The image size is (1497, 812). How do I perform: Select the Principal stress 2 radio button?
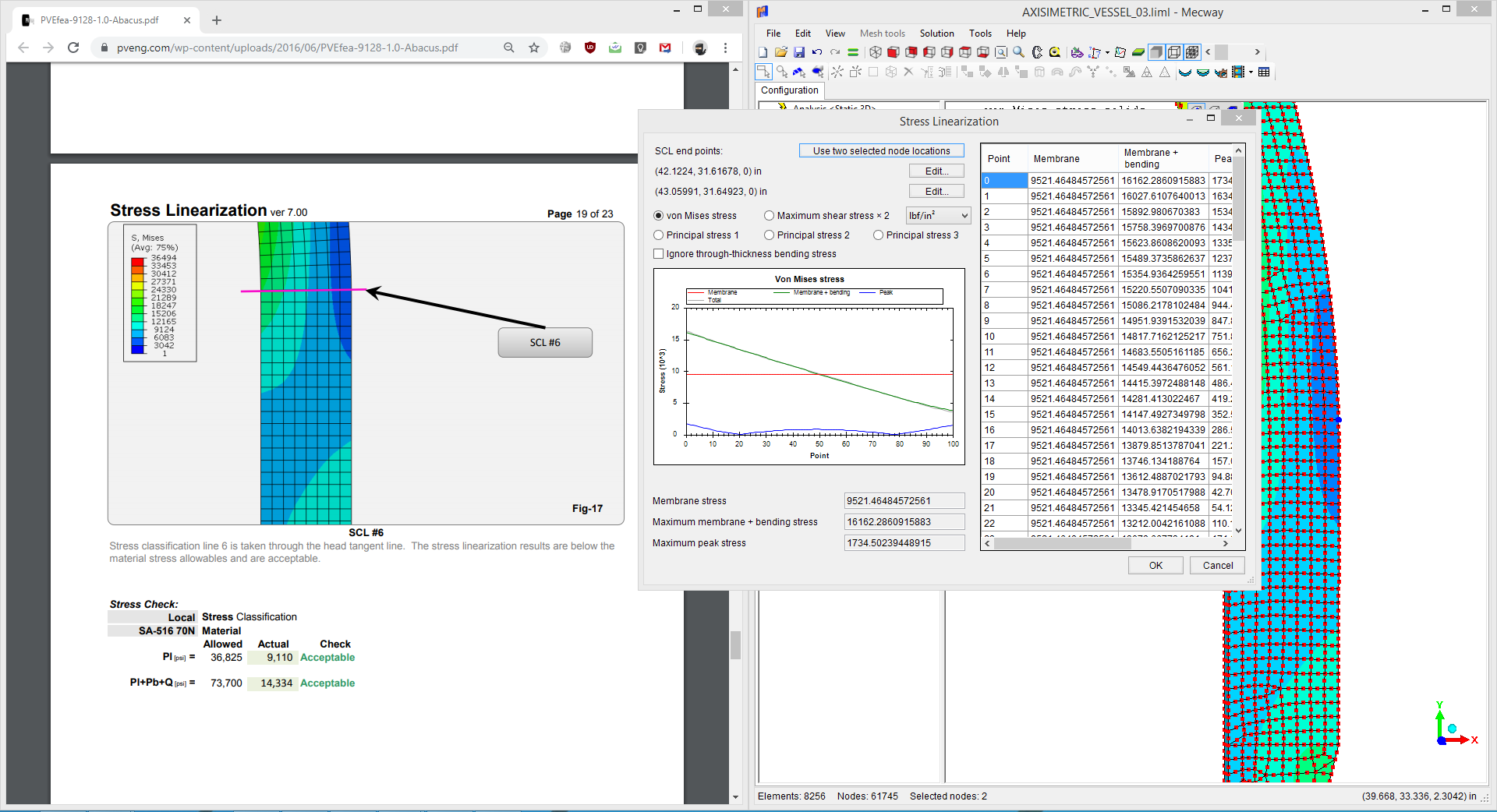coord(770,235)
